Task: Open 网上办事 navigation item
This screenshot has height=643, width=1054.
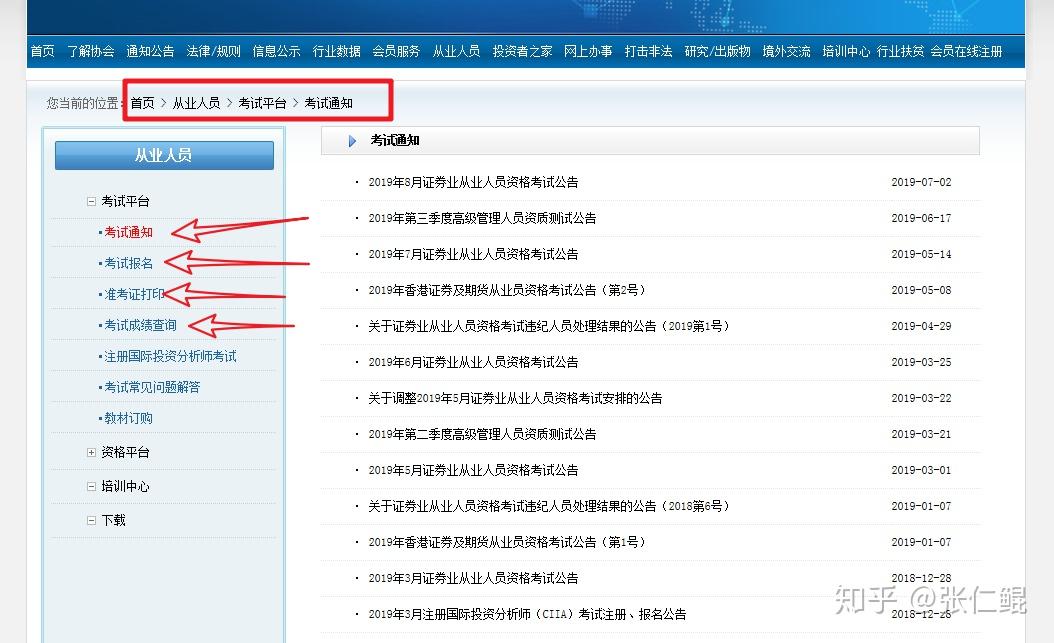Action: pyautogui.click(x=588, y=51)
